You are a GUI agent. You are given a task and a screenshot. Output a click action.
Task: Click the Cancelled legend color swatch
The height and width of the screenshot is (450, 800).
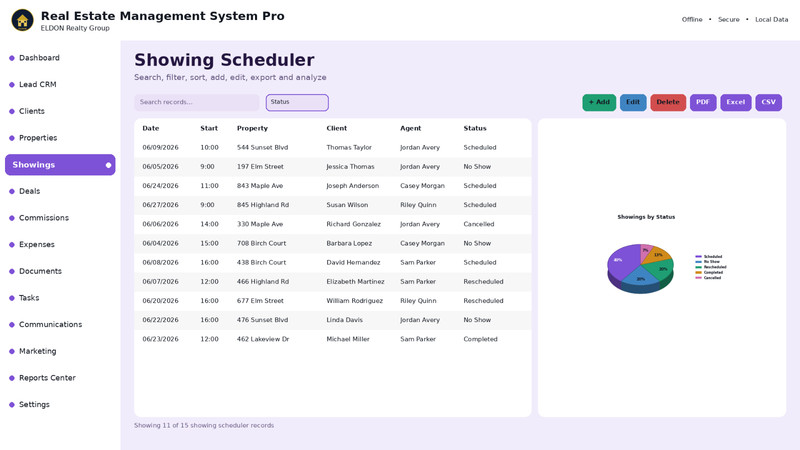698,278
